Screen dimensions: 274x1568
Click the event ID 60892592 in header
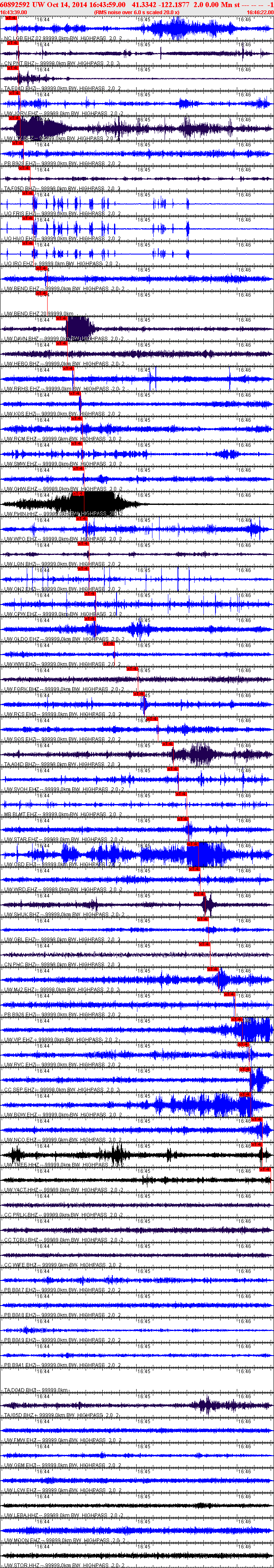pos(15,4)
